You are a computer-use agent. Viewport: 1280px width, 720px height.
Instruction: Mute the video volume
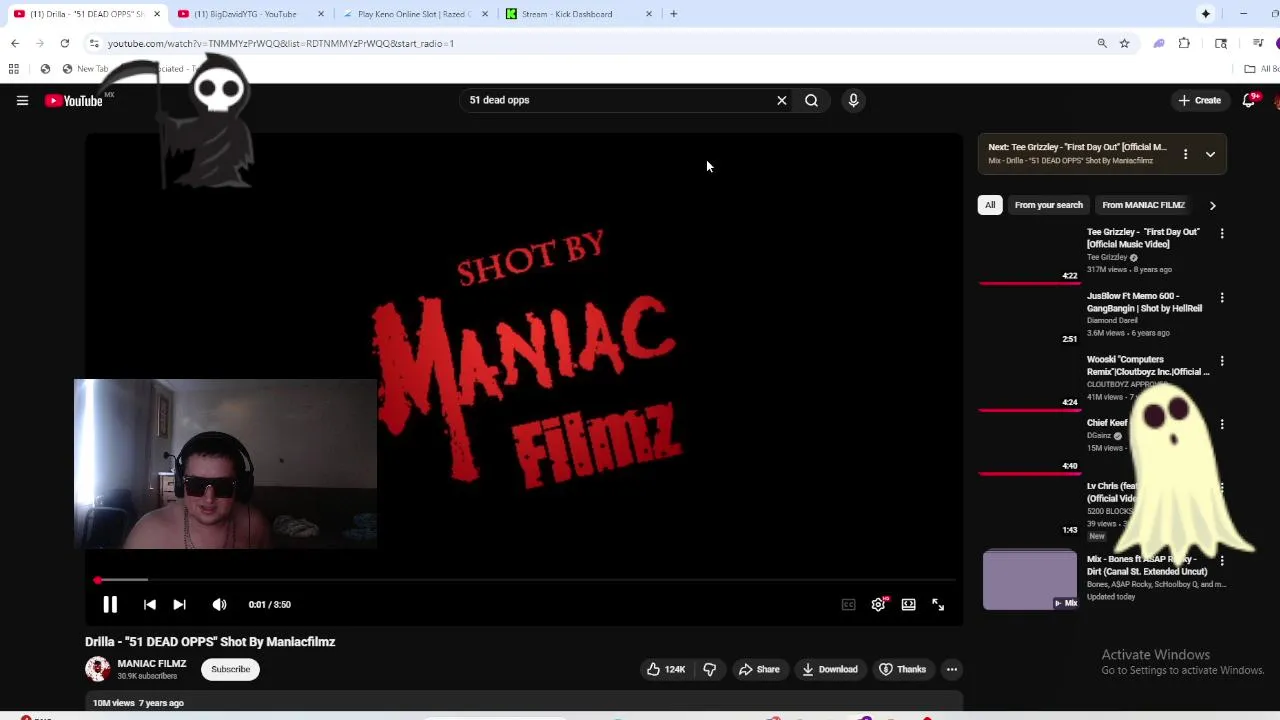coord(219,604)
